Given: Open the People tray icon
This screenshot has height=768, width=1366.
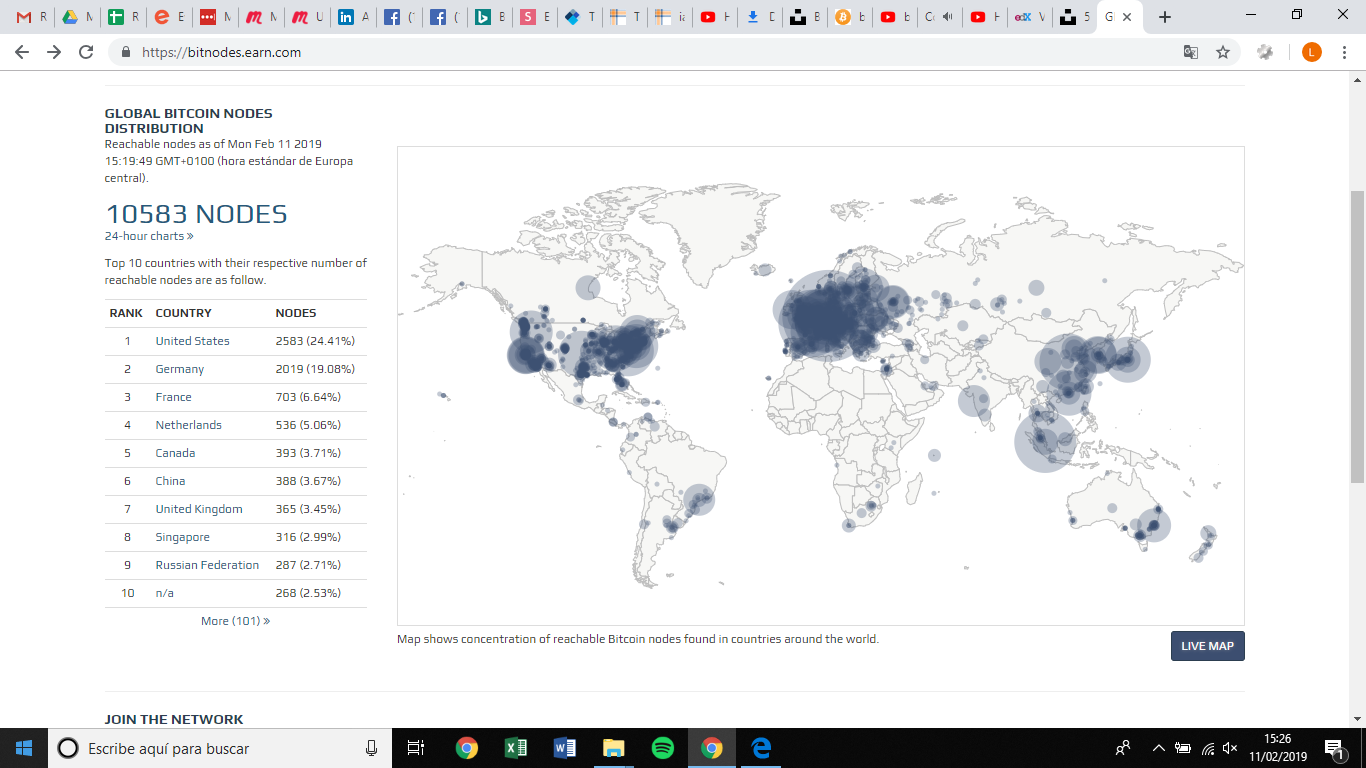Looking at the screenshot, I should tap(1124, 748).
